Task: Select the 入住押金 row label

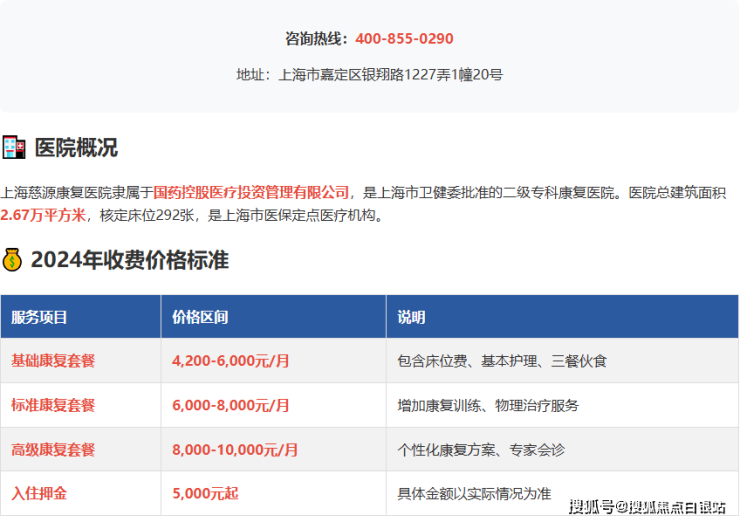Action: 39,494
